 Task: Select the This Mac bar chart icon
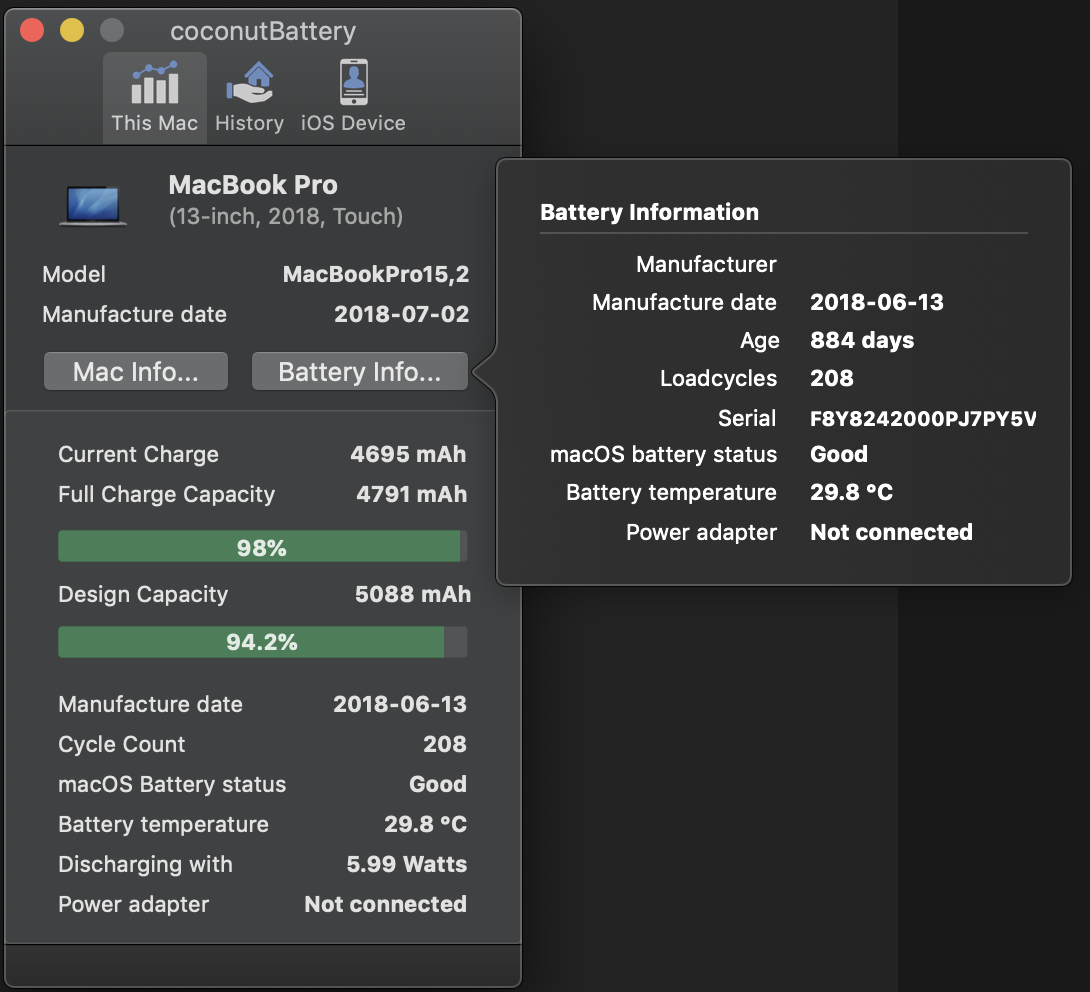click(x=154, y=83)
